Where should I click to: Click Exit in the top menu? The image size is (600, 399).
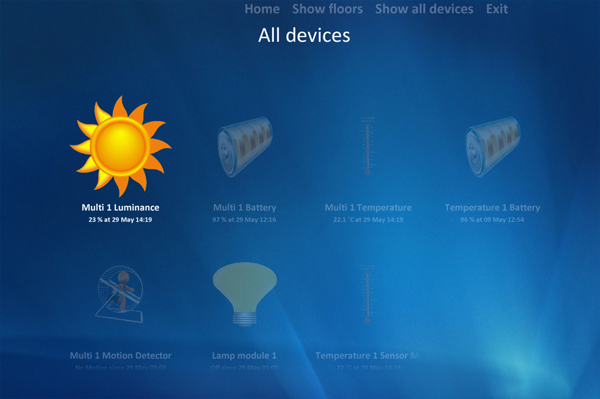pos(497,9)
